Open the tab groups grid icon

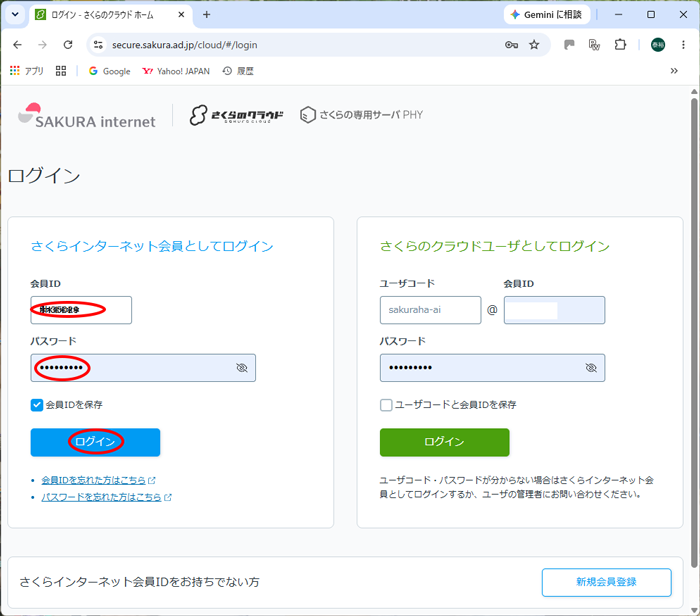[x=61, y=71]
